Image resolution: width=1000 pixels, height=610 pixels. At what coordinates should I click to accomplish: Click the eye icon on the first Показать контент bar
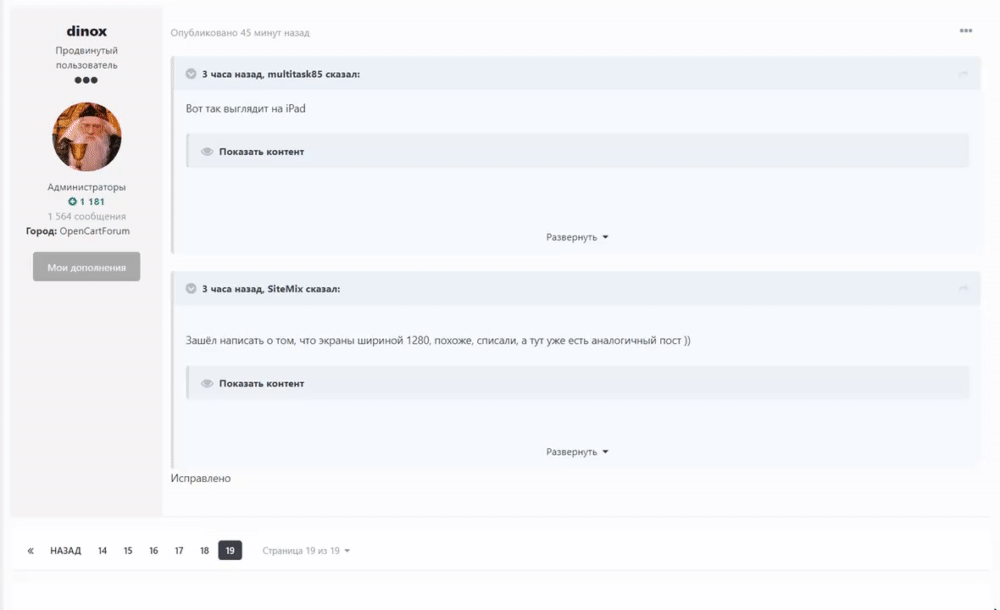click(x=205, y=150)
